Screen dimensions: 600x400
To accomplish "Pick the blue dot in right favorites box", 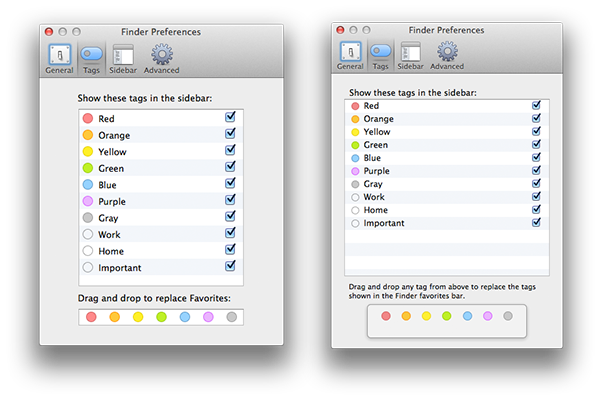I will coord(467,316).
